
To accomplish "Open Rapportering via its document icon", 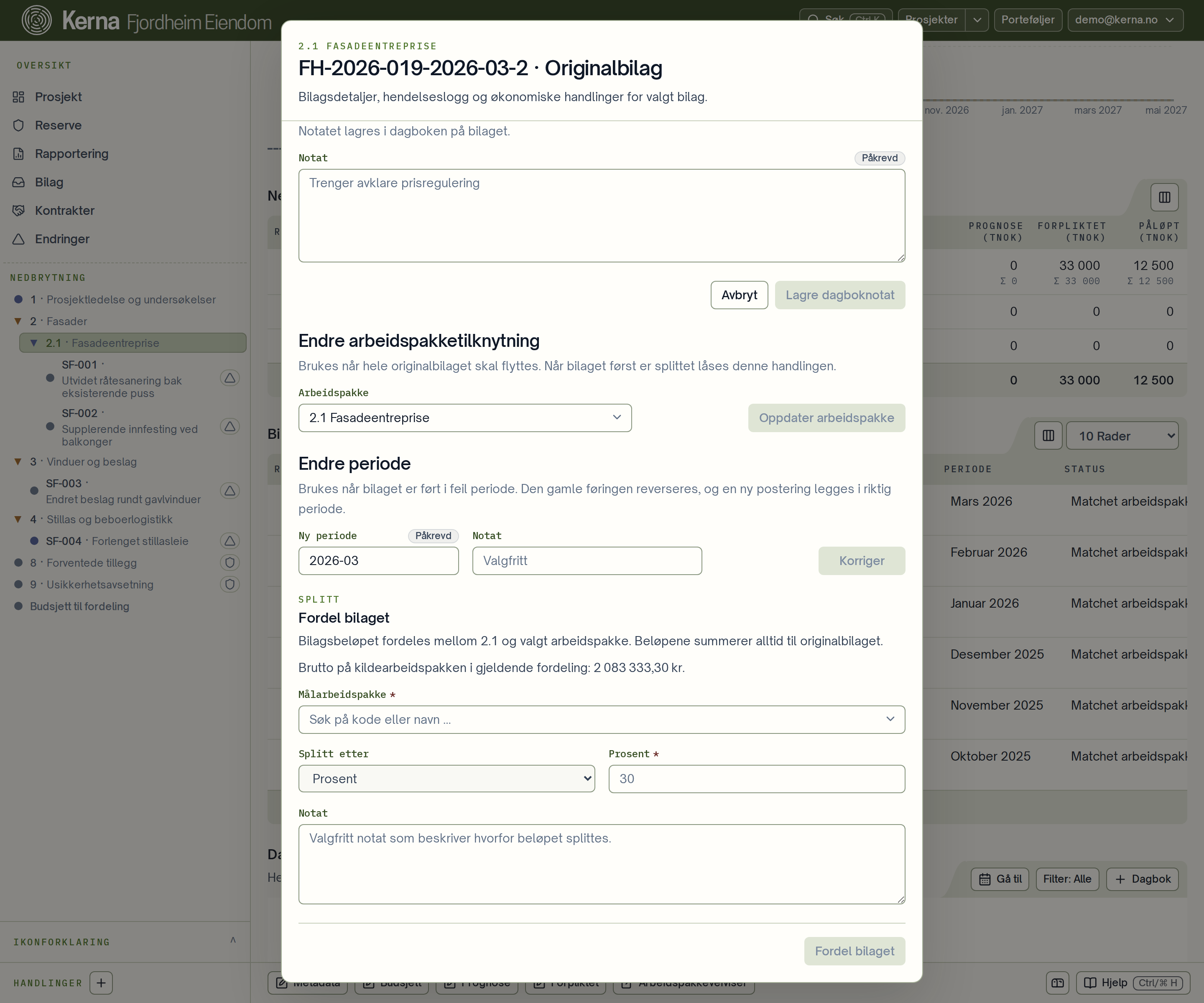I will tap(18, 154).
